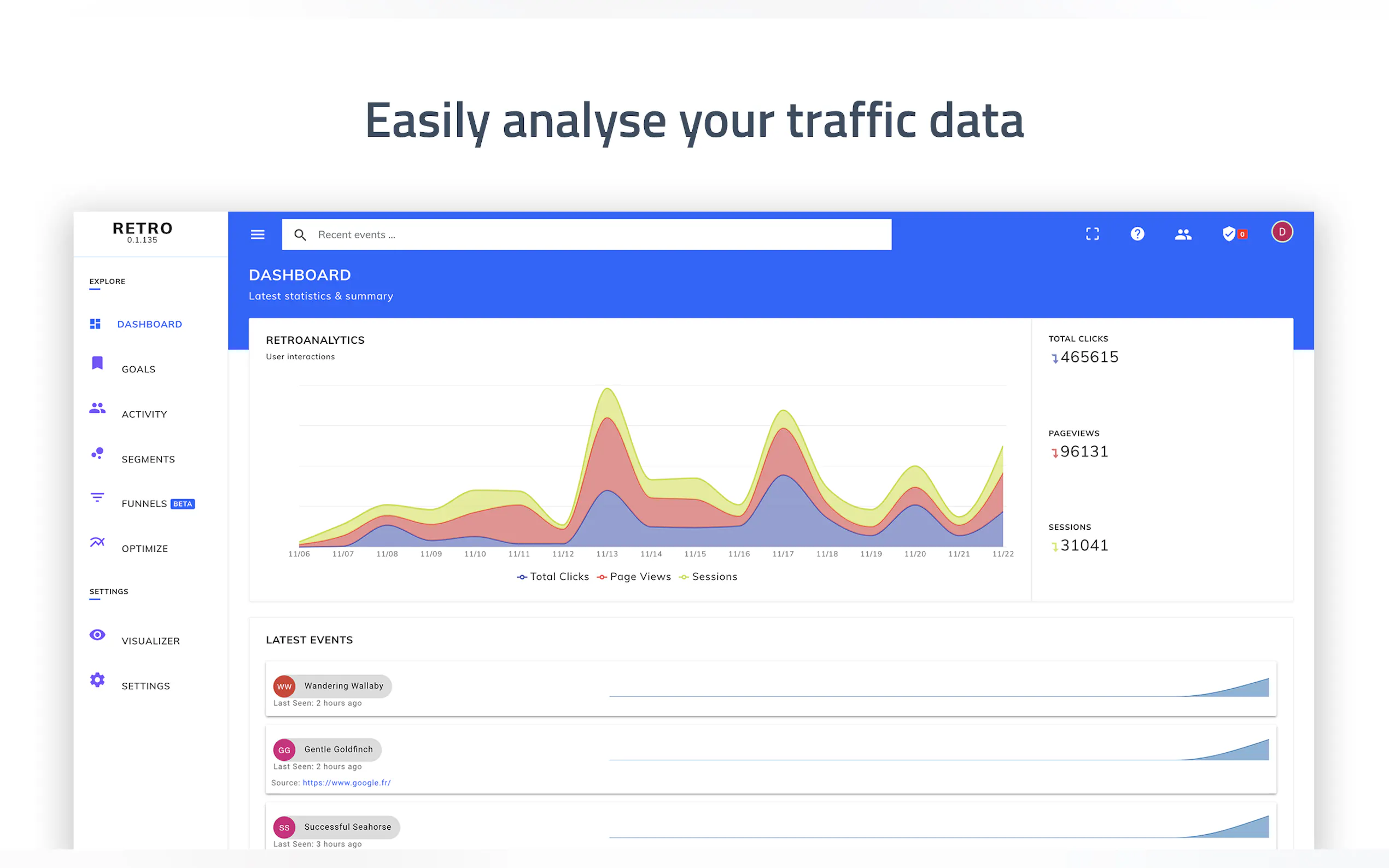This screenshot has height=868, width=1389.
Task: Select Dashboard in the sidebar
Action: click(149, 324)
